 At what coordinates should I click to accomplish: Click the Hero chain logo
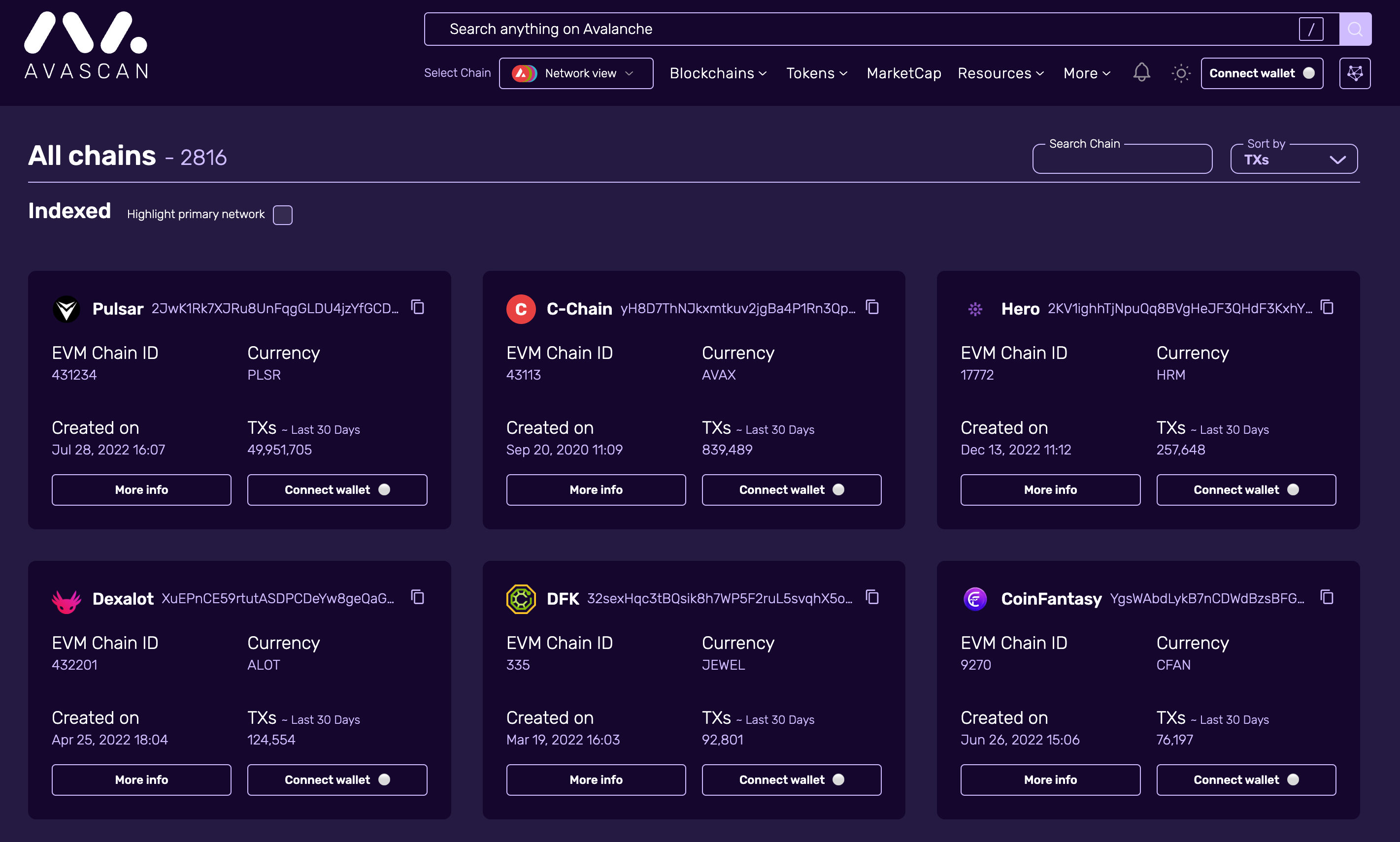click(975, 309)
